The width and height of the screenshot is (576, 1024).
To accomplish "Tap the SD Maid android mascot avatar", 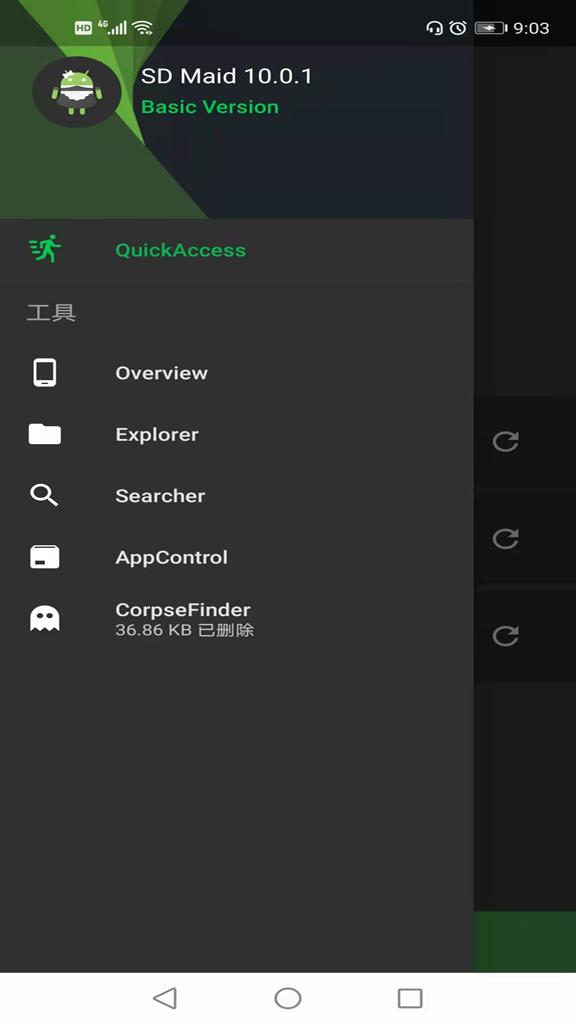I will [77, 92].
